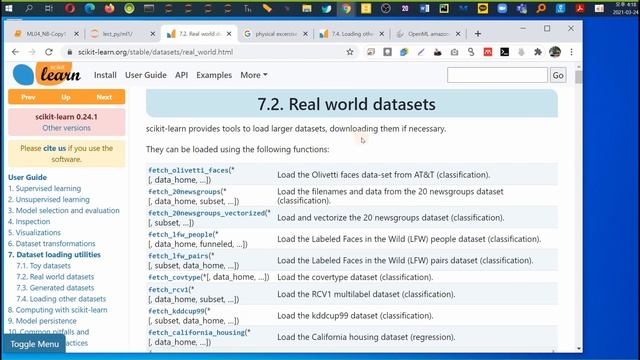
Task: Click the browser back arrow
Action: (15, 52)
